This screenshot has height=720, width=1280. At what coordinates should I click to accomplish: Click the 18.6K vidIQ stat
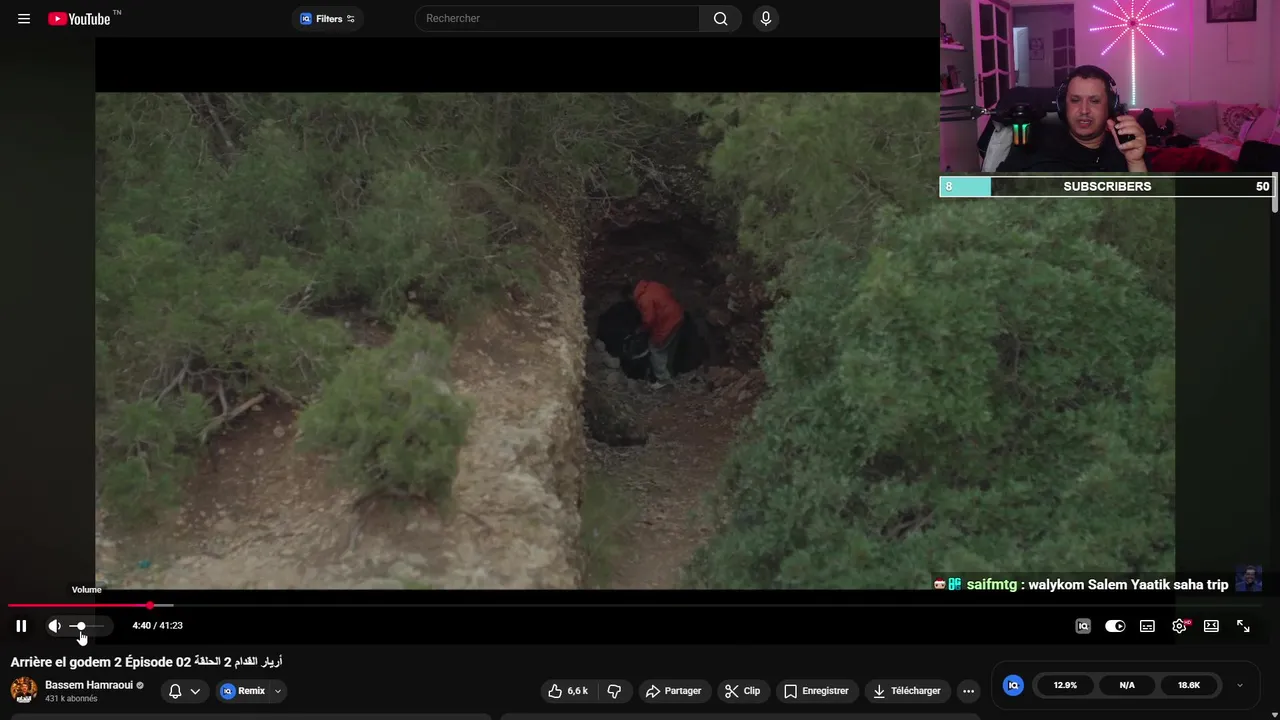click(1189, 685)
